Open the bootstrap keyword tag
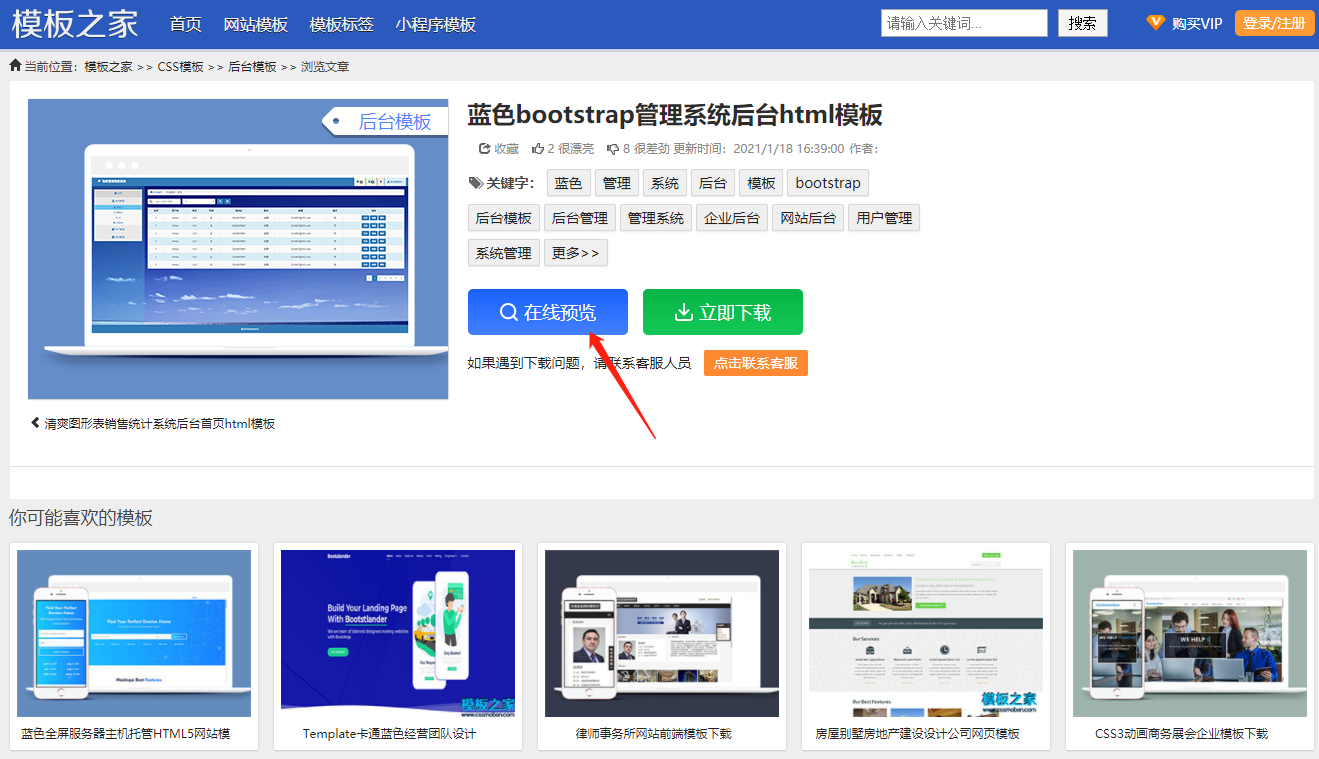The height and width of the screenshot is (759, 1319). (x=827, y=182)
